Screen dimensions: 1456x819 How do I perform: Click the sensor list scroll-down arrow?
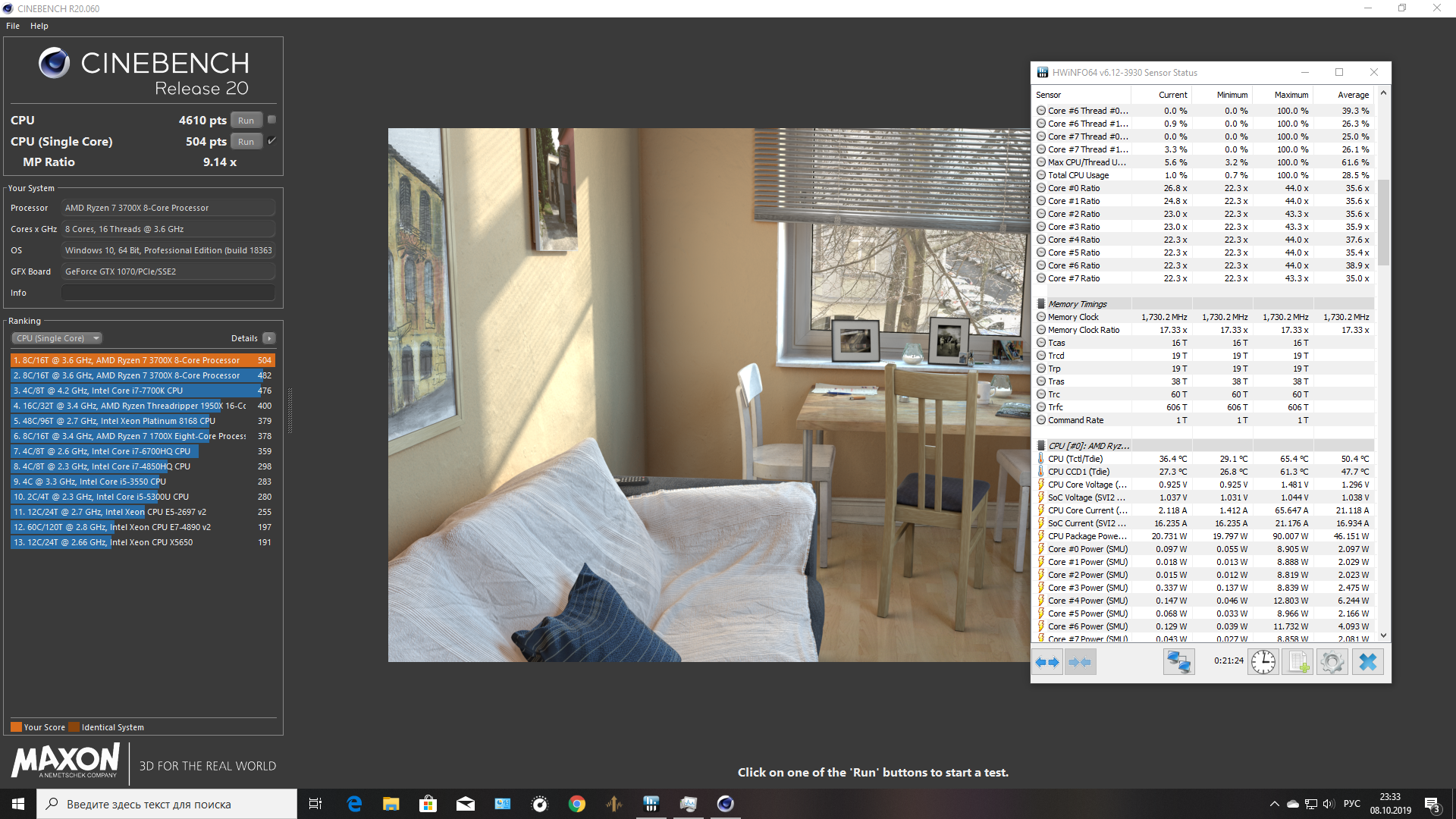tap(1384, 635)
